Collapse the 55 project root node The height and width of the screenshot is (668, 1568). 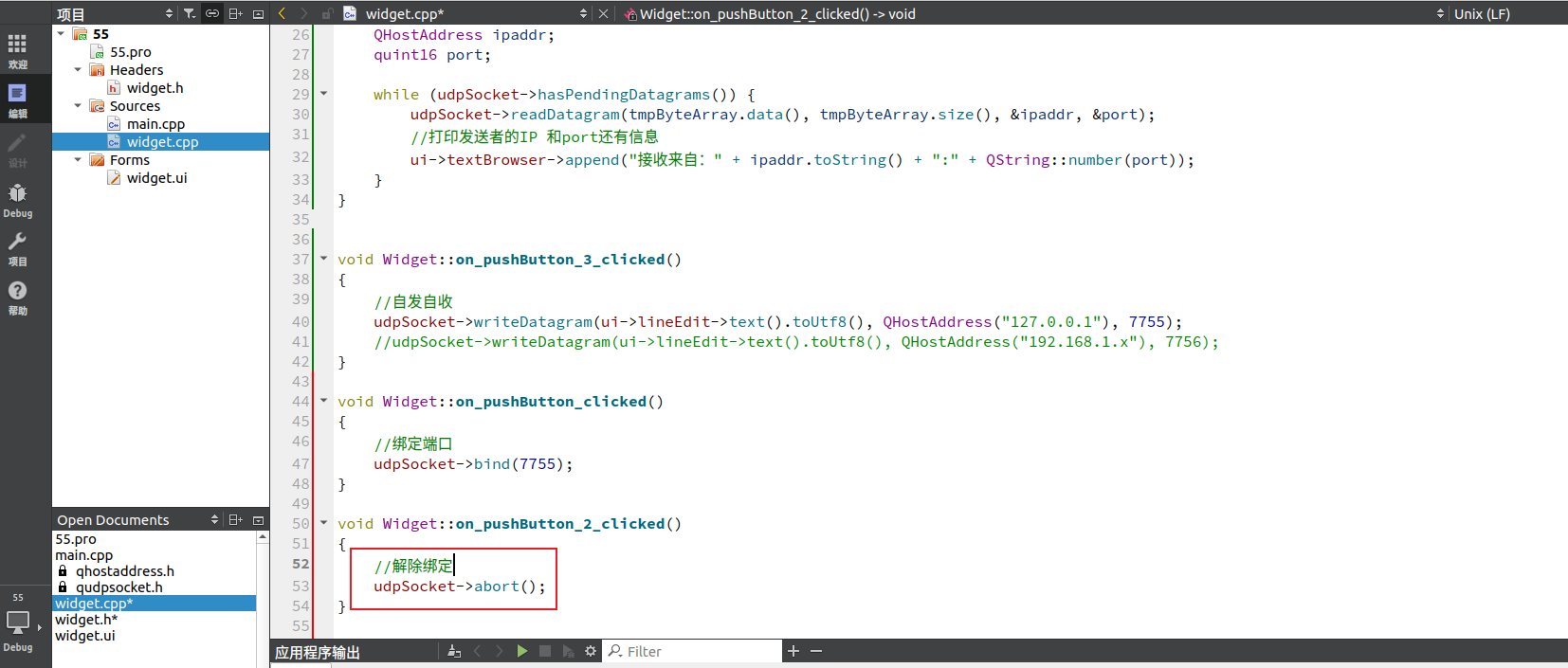61,33
